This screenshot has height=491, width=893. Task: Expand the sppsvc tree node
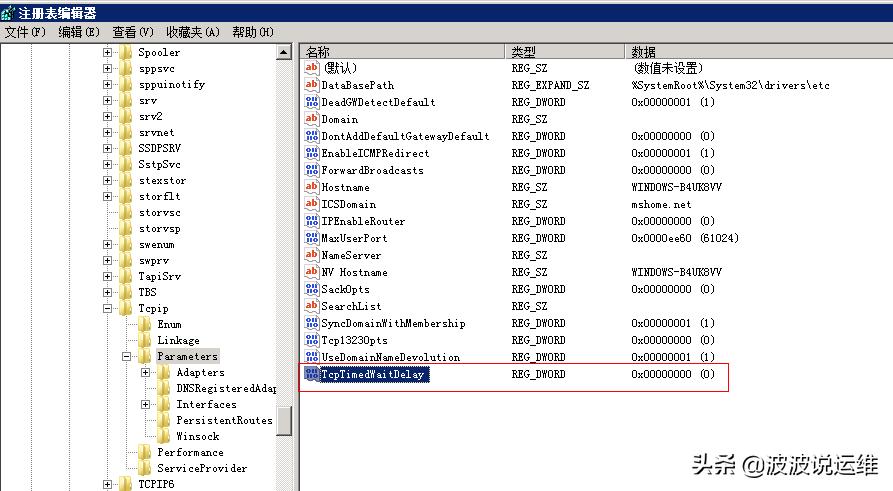[x=107, y=68]
